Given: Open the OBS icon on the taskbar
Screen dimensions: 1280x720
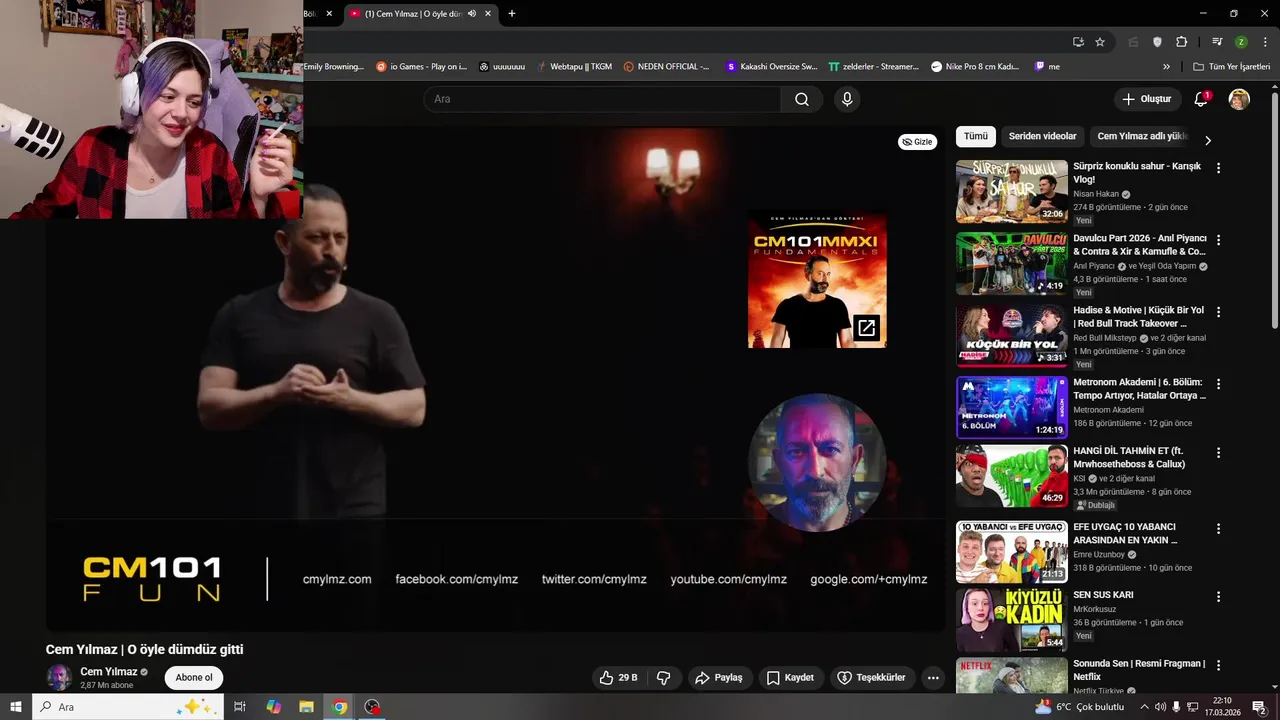Looking at the screenshot, I should pos(373,707).
